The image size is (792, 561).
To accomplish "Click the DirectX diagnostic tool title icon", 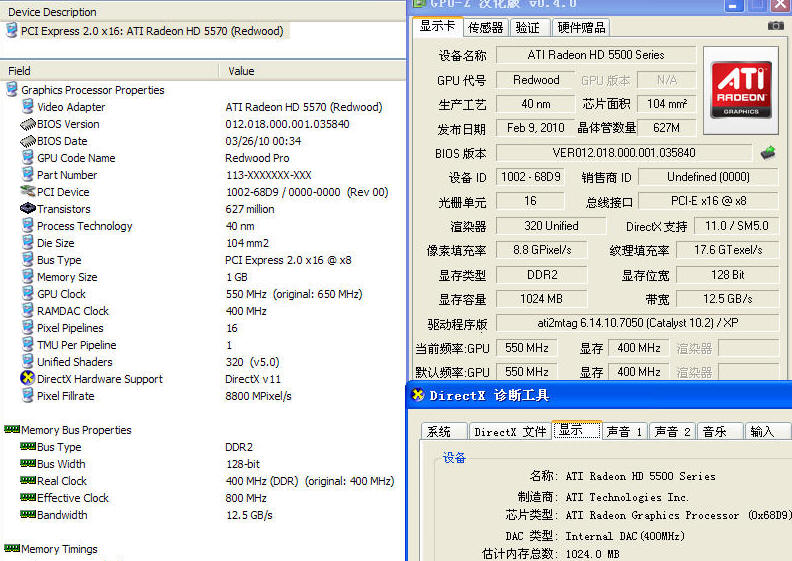I will [418, 394].
